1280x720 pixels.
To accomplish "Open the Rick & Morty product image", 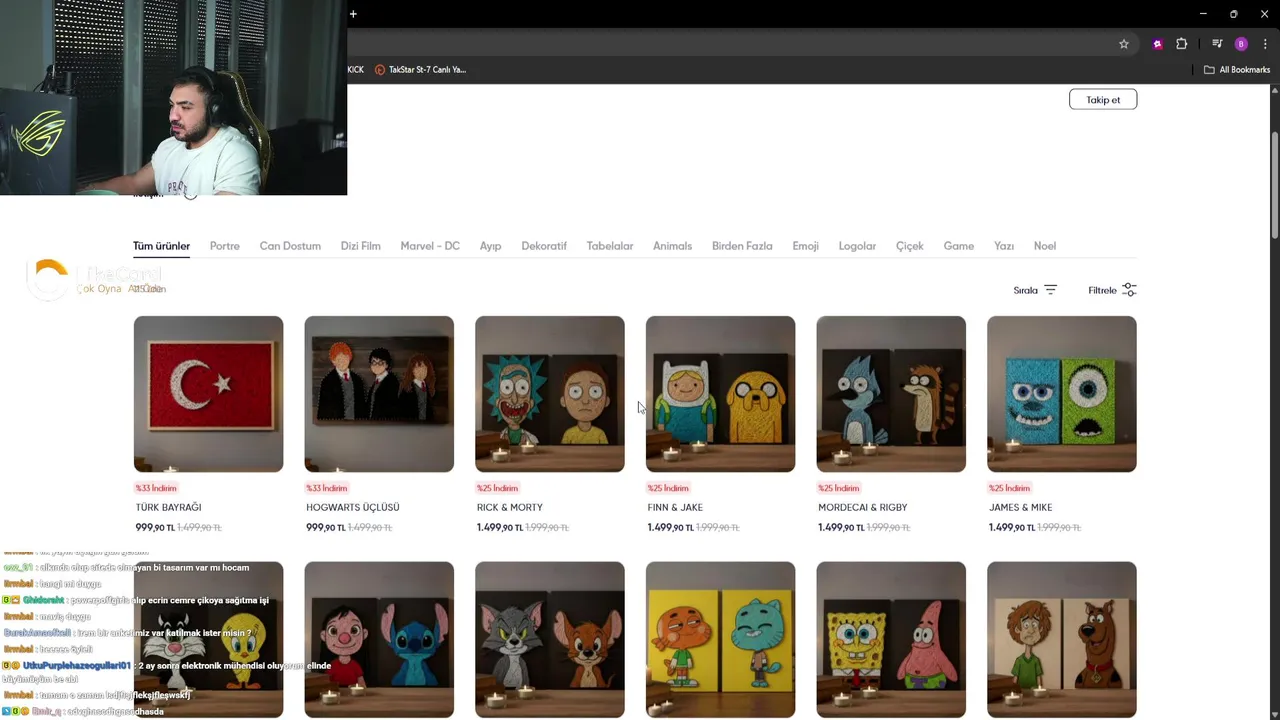I will [x=550, y=394].
